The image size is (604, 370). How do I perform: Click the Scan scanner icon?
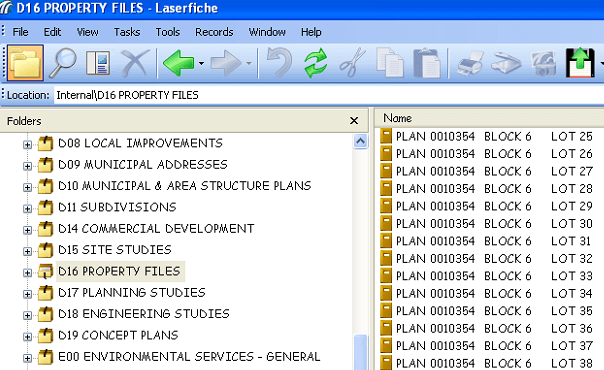[506, 64]
